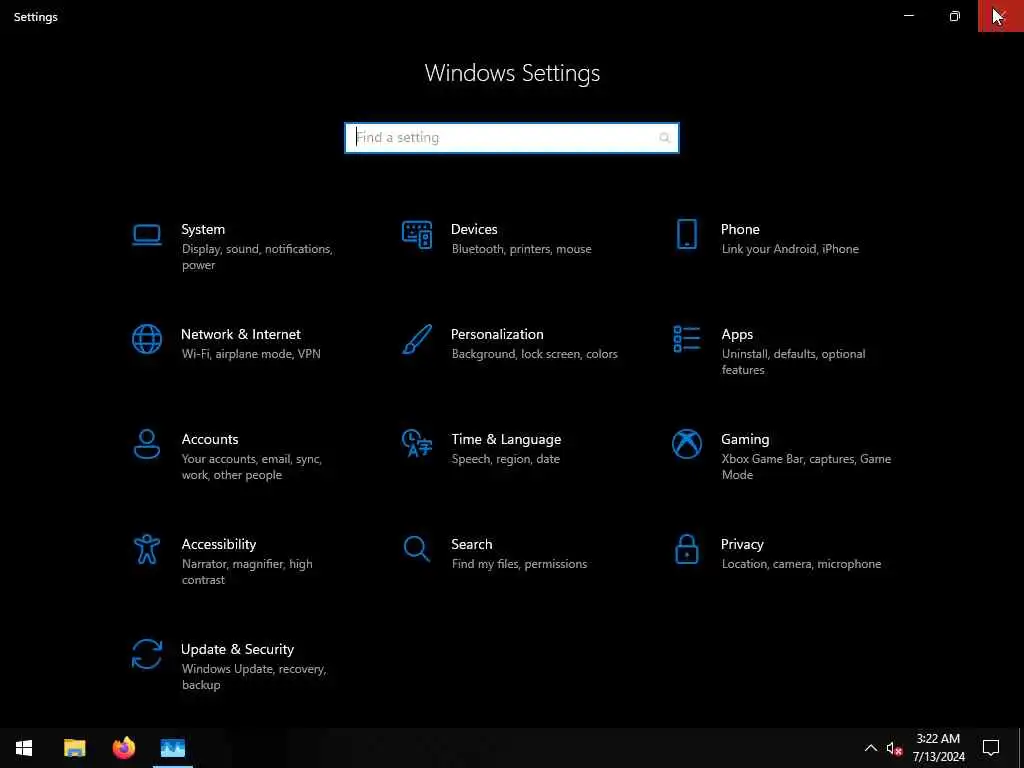The width and height of the screenshot is (1024, 768).
Task: Click into the Find a setting field
Action: pos(511,138)
